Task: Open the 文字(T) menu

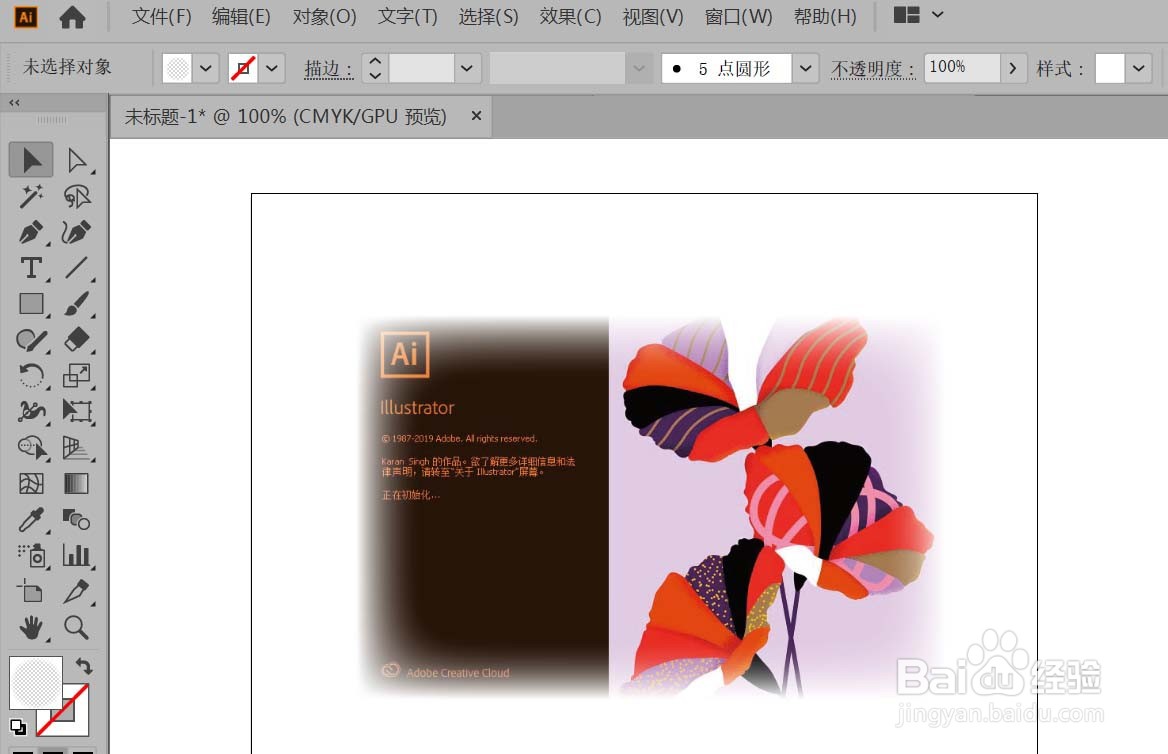Action: tap(407, 16)
